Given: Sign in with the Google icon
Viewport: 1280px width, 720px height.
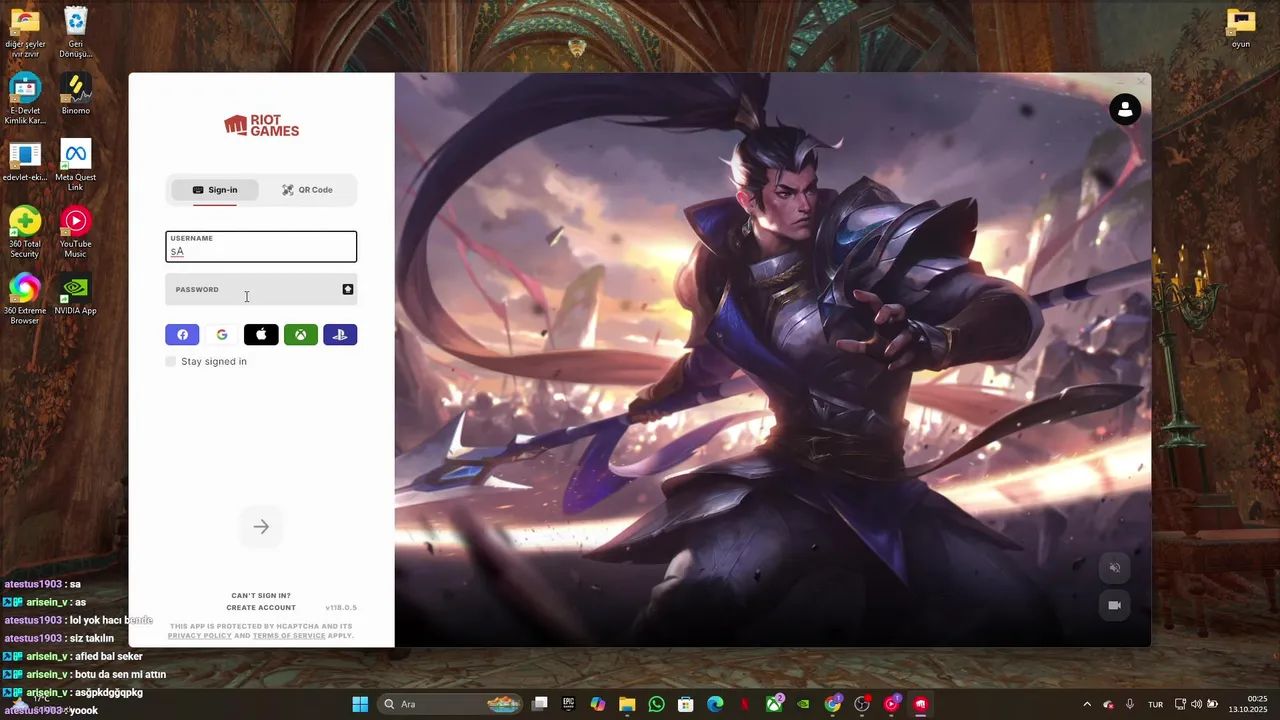Looking at the screenshot, I should pyautogui.click(x=222, y=335).
